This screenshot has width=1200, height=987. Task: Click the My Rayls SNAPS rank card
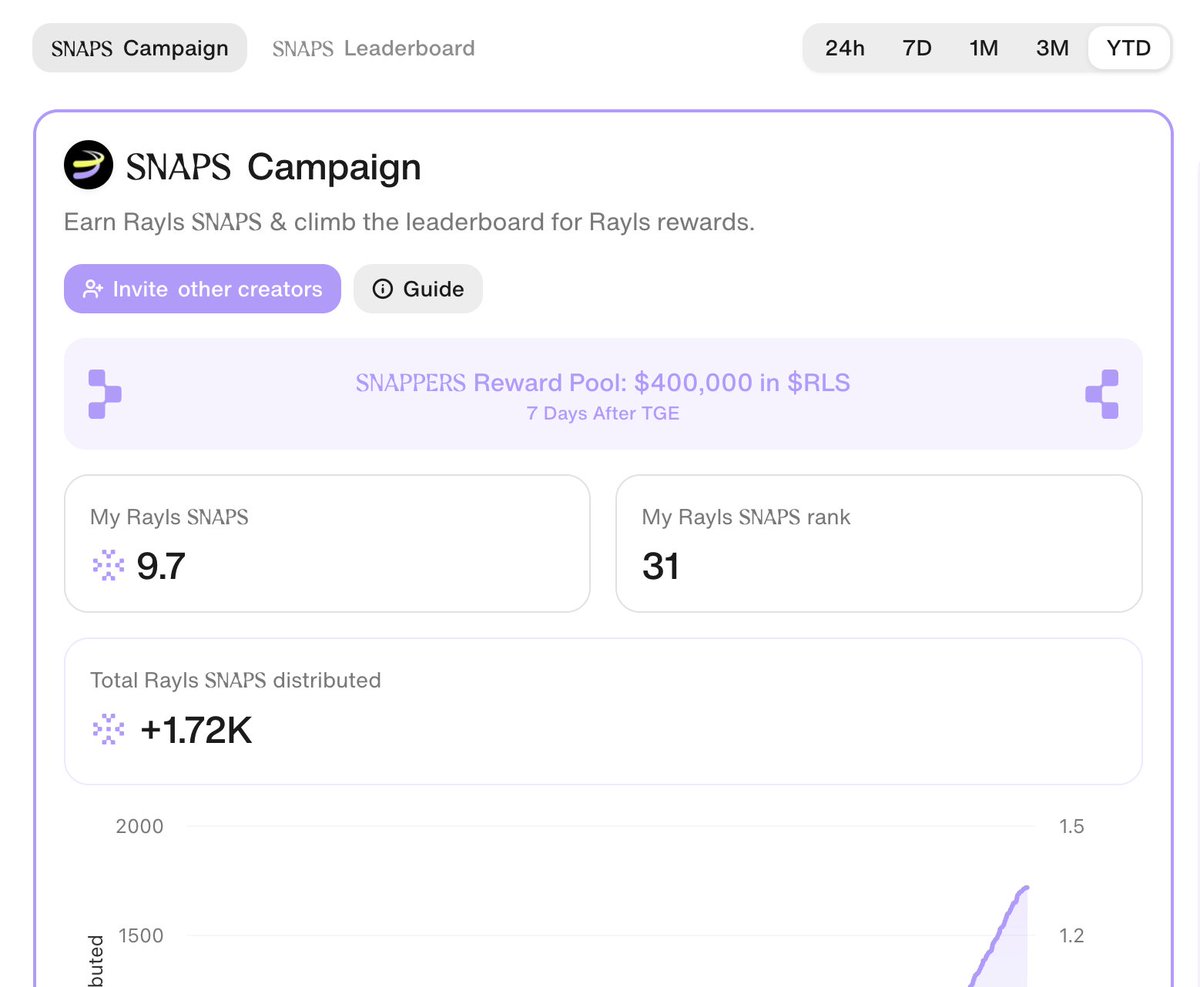878,543
